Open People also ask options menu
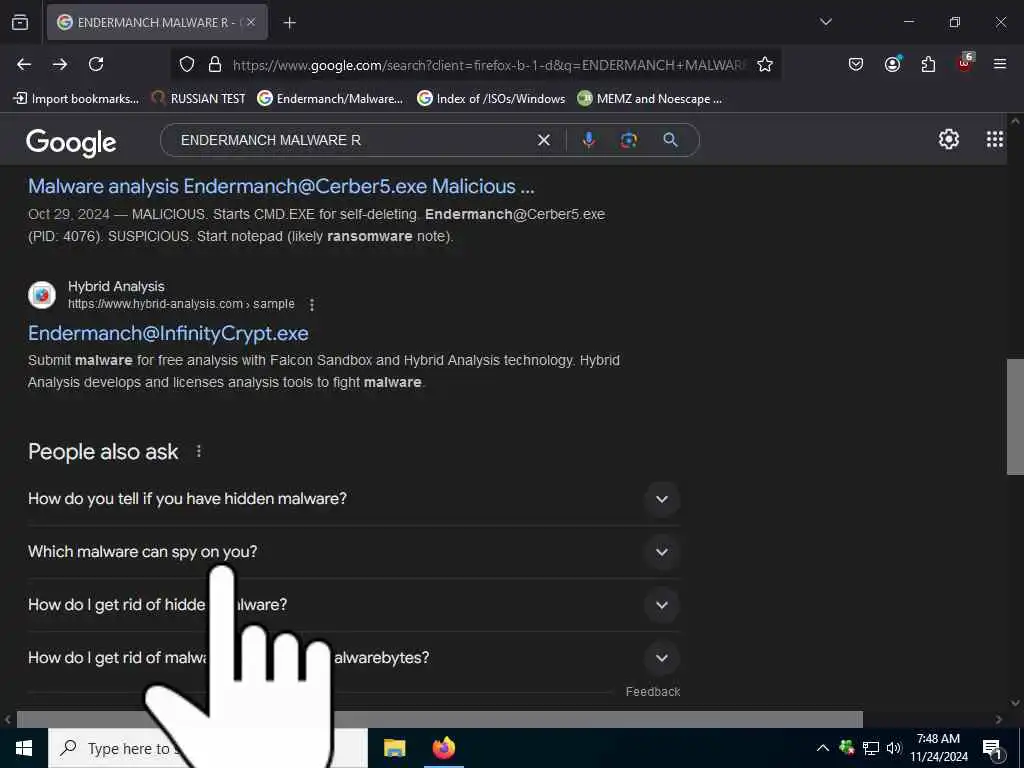1024x768 pixels. (x=199, y=451)
